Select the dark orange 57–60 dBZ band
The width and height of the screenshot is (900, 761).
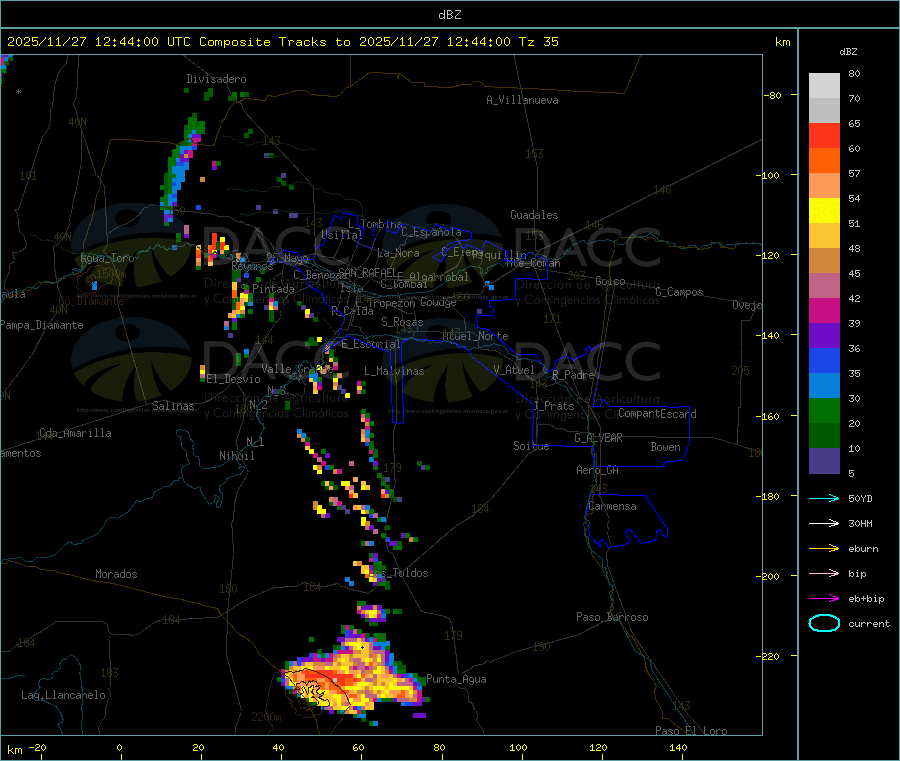coord(824,161)
